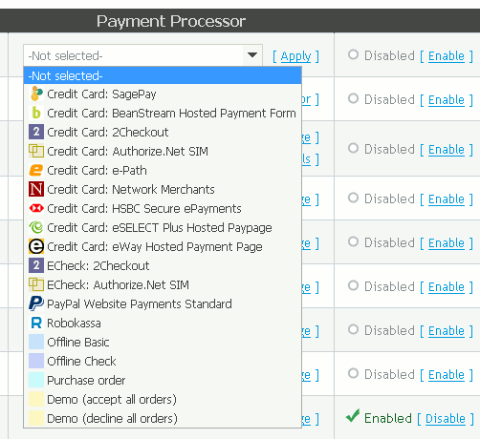Image resolution: width=480 pixels, height=439 pixels.
Task: Choose Demo (decline all orders) option
Action: (x=163, y=418)
